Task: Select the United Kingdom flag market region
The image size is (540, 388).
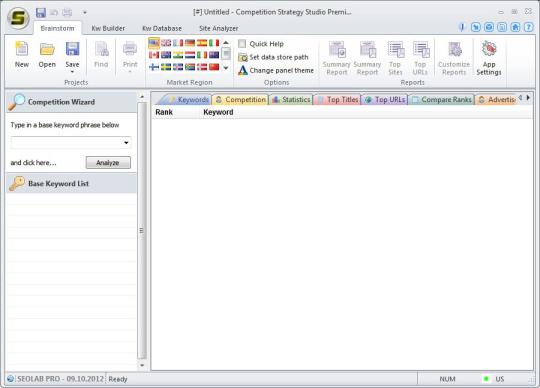Action: click(166, 43)
